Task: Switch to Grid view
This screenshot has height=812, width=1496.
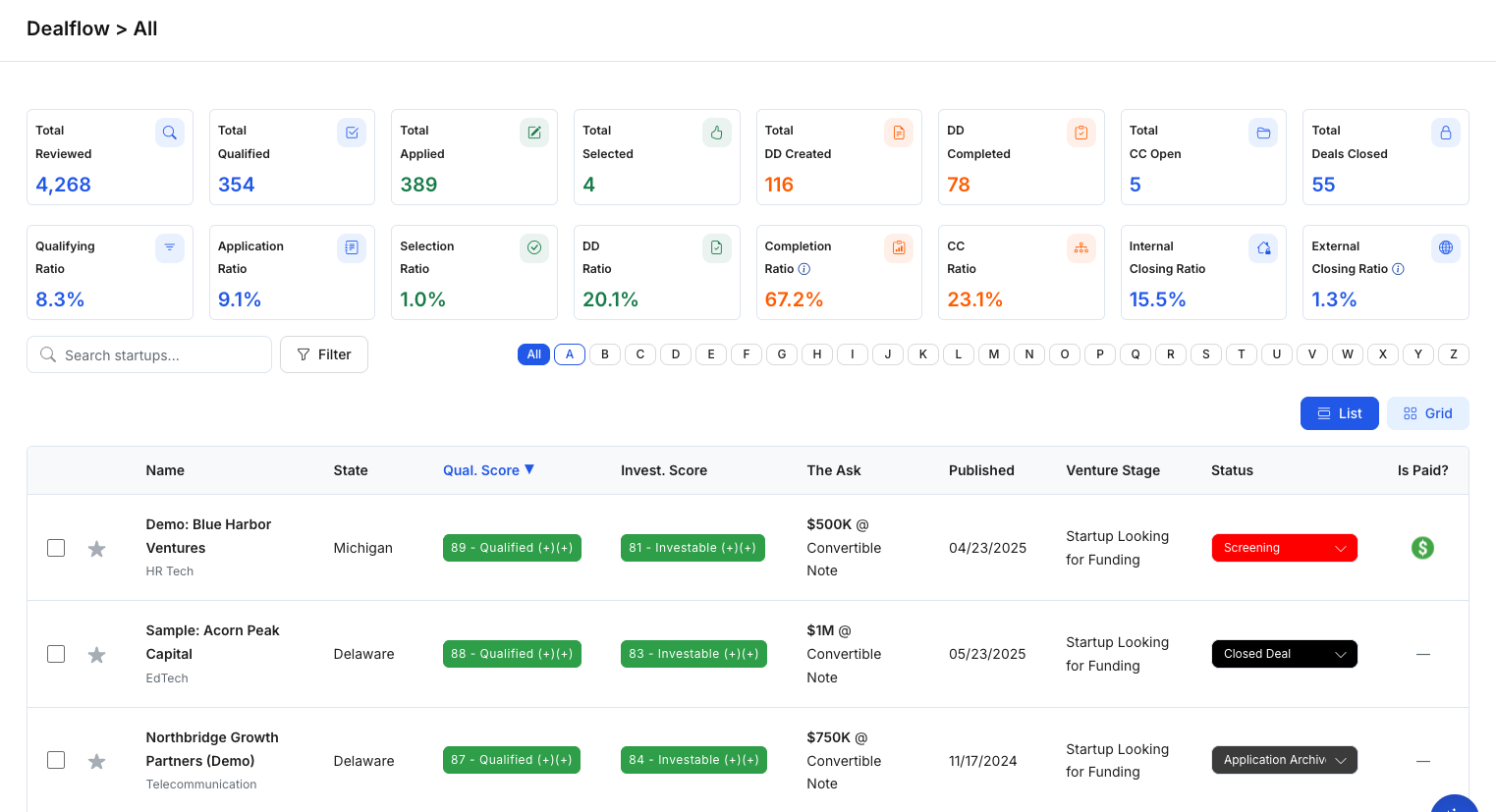Action: (1427, 413)
